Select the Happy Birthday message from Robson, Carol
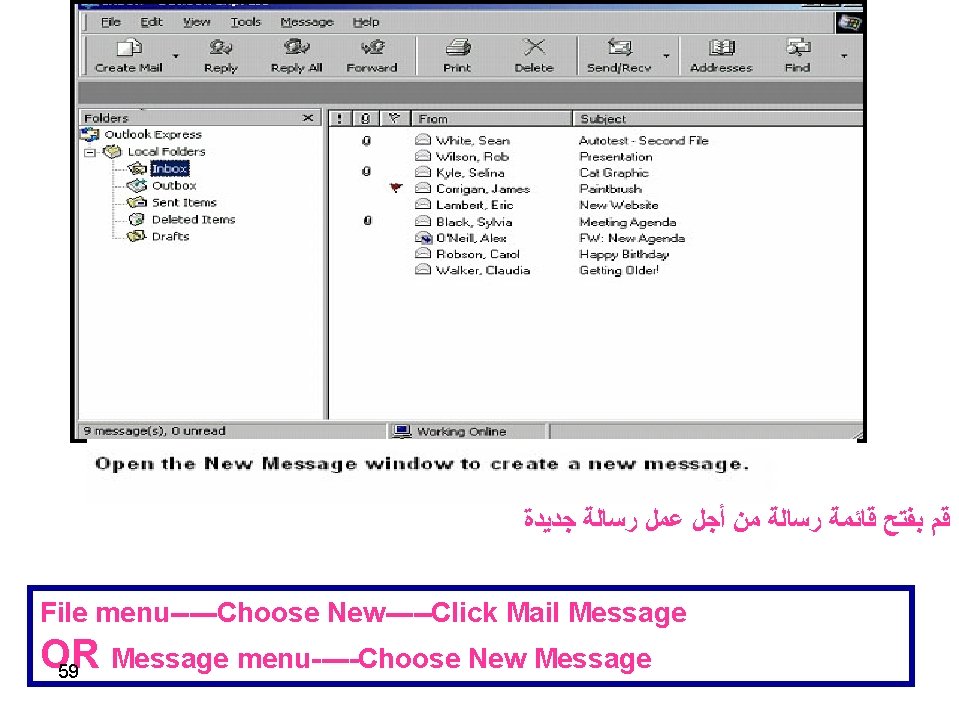The image size is (959, 719). tap(624, 254)
